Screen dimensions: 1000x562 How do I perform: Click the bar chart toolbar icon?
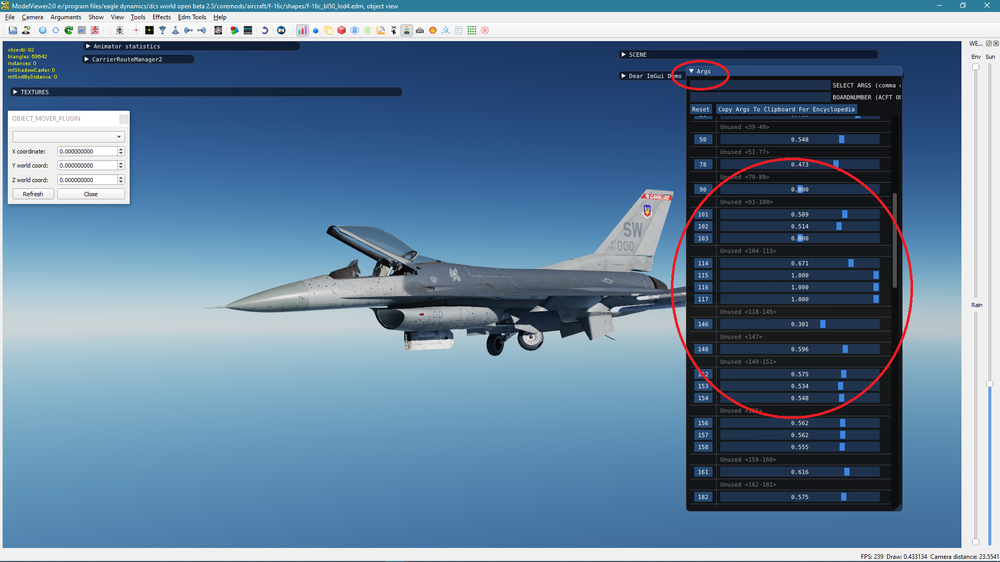tap(302, 30)
